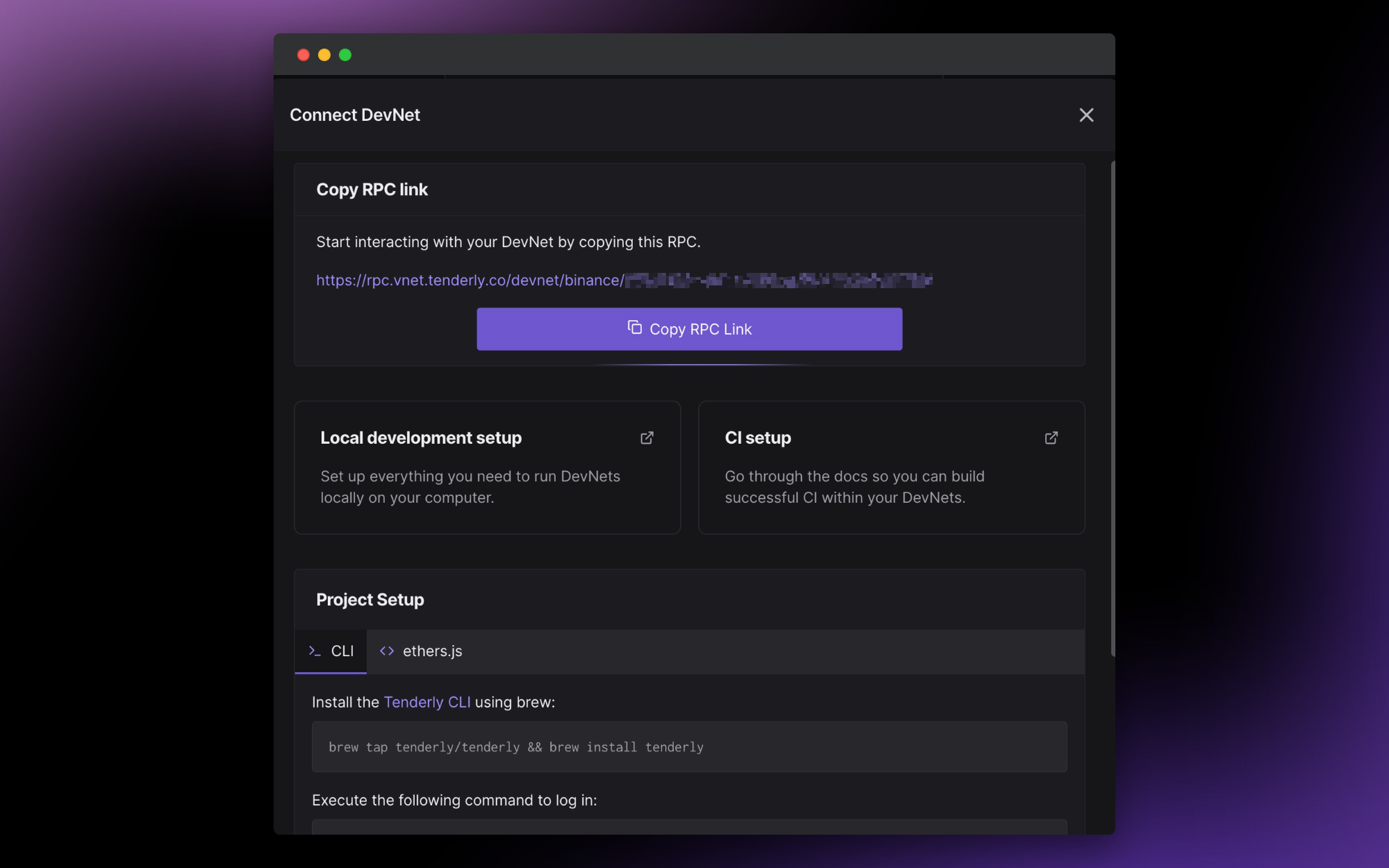Click the Copy RPC Link button
Viewport: 1389px width, 868px height.
(689, 329)
